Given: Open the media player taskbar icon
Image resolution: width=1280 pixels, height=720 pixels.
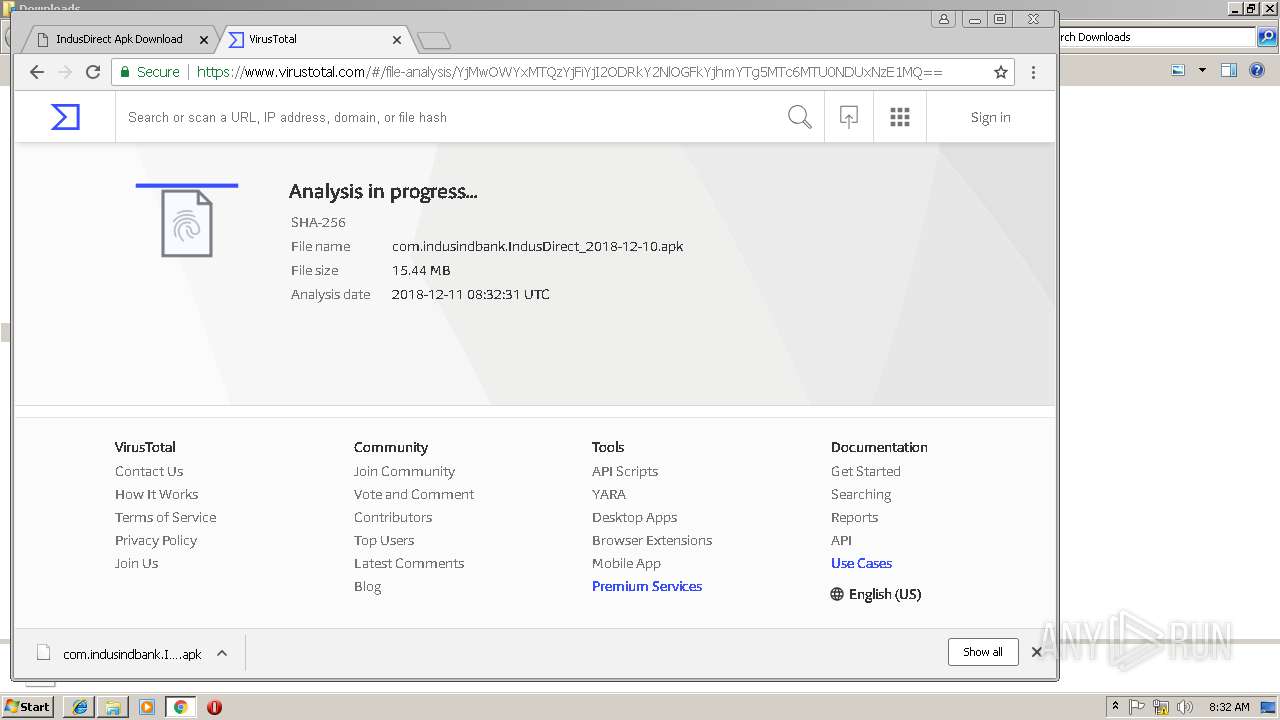Looking at the screenshot, I should pos(147,707).
